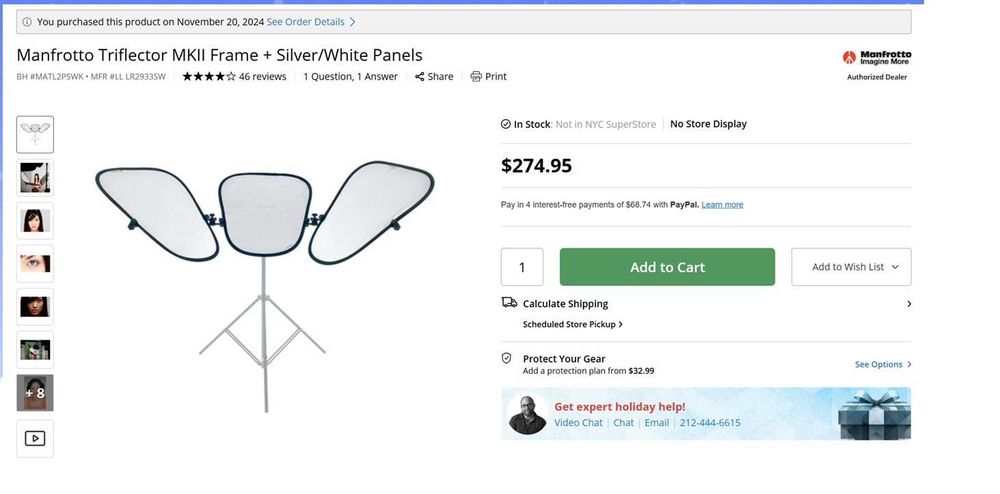Viewport: 1000px width, 494px height.
Task: View 1 Question, 1 Answer section
Action: click(x=350, y=77)
